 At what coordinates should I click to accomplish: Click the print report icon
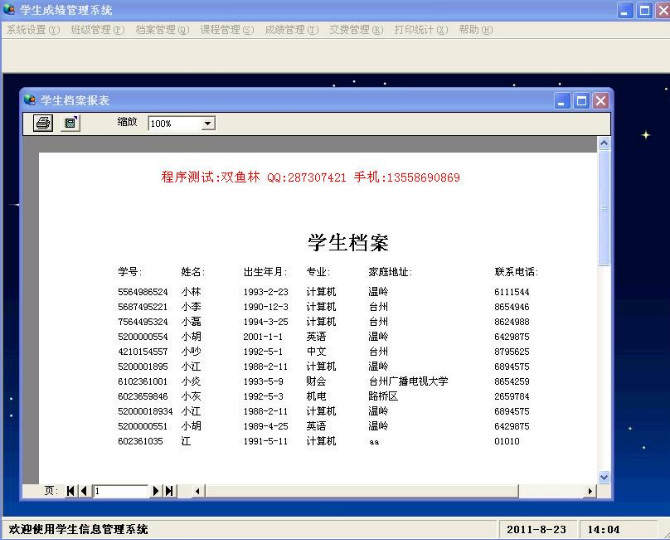point(43,123)
